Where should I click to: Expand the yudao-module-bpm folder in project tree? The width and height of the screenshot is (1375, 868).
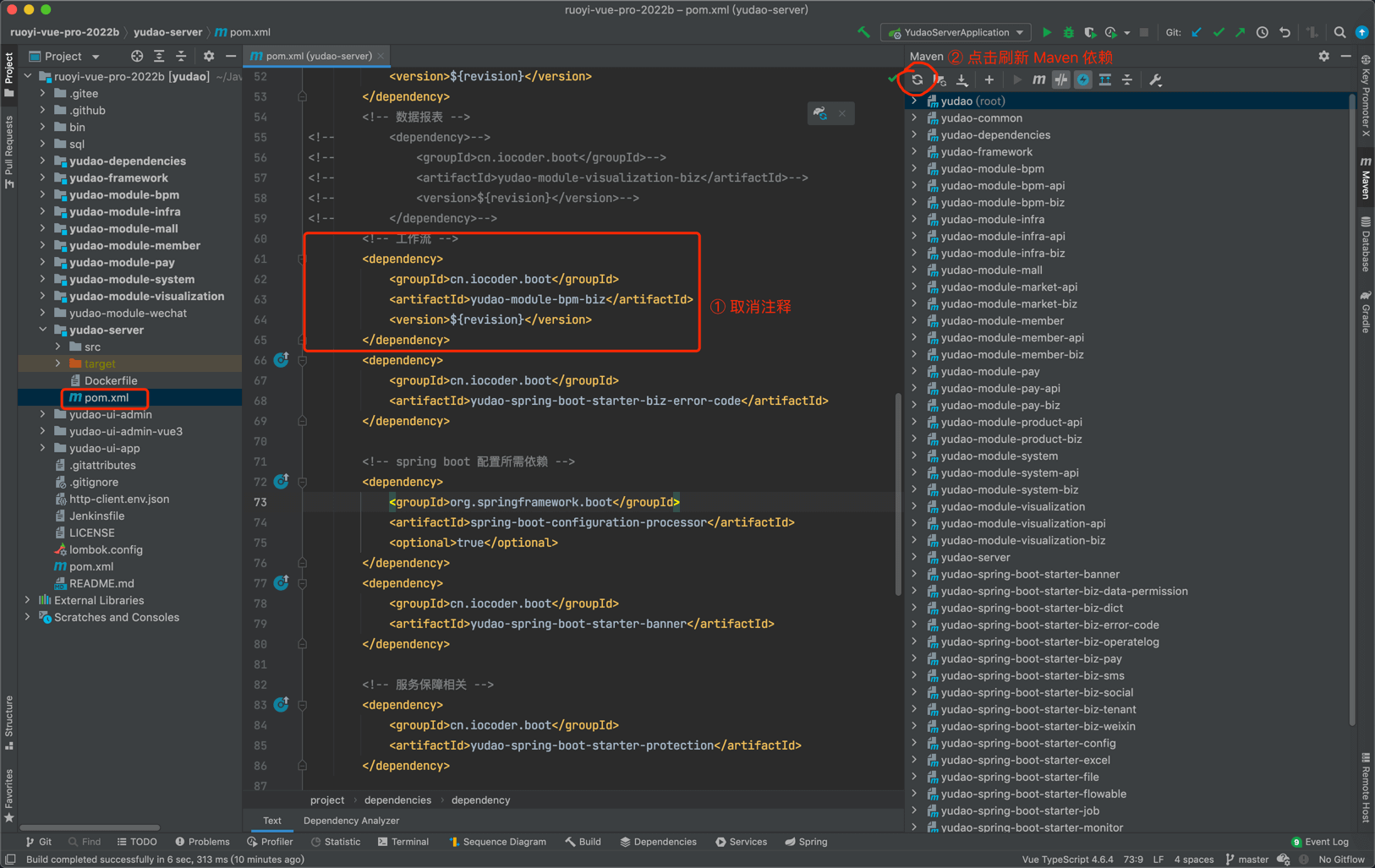coord(43,194)
